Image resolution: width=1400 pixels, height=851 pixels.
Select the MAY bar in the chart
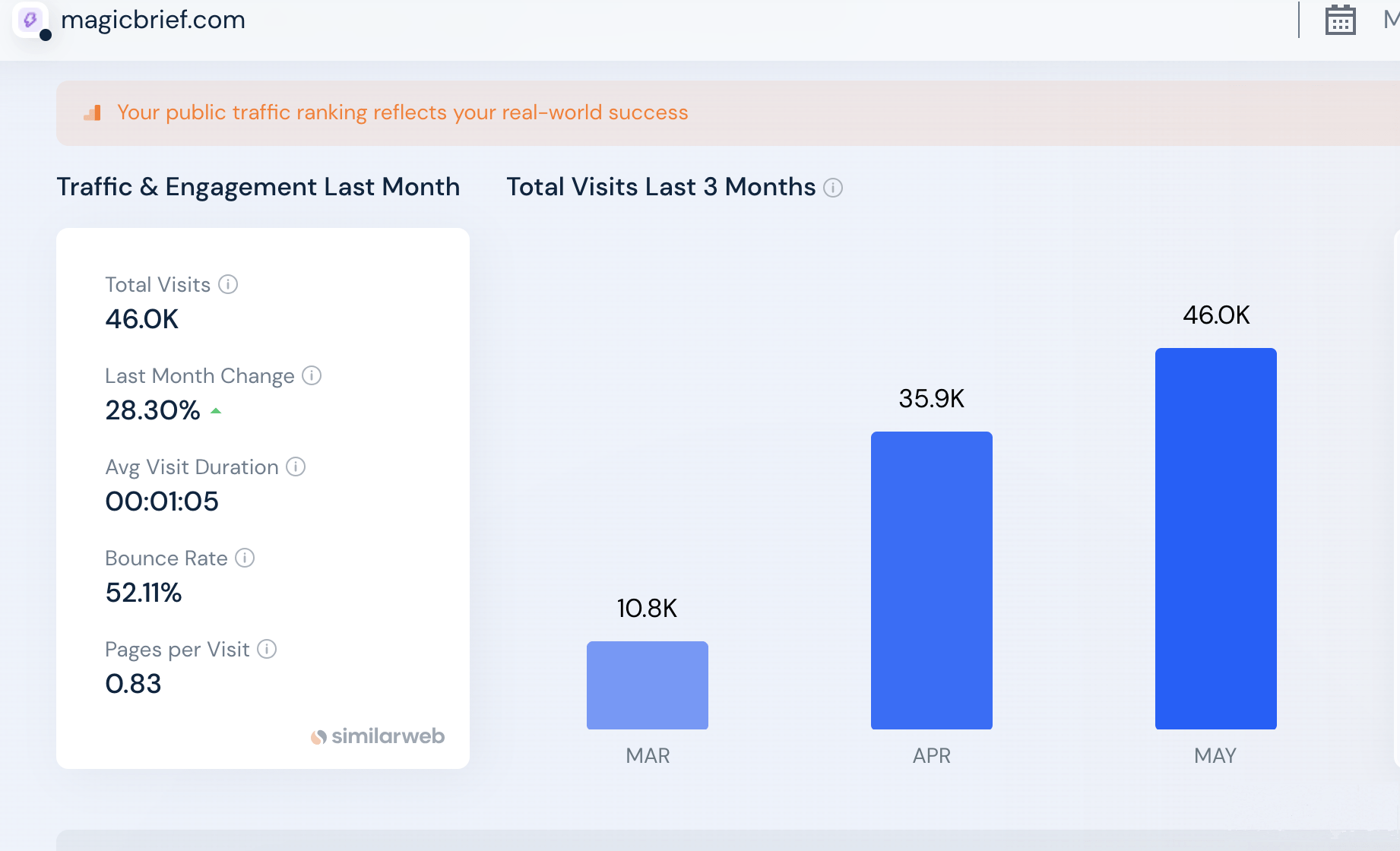coord(1216,539)
